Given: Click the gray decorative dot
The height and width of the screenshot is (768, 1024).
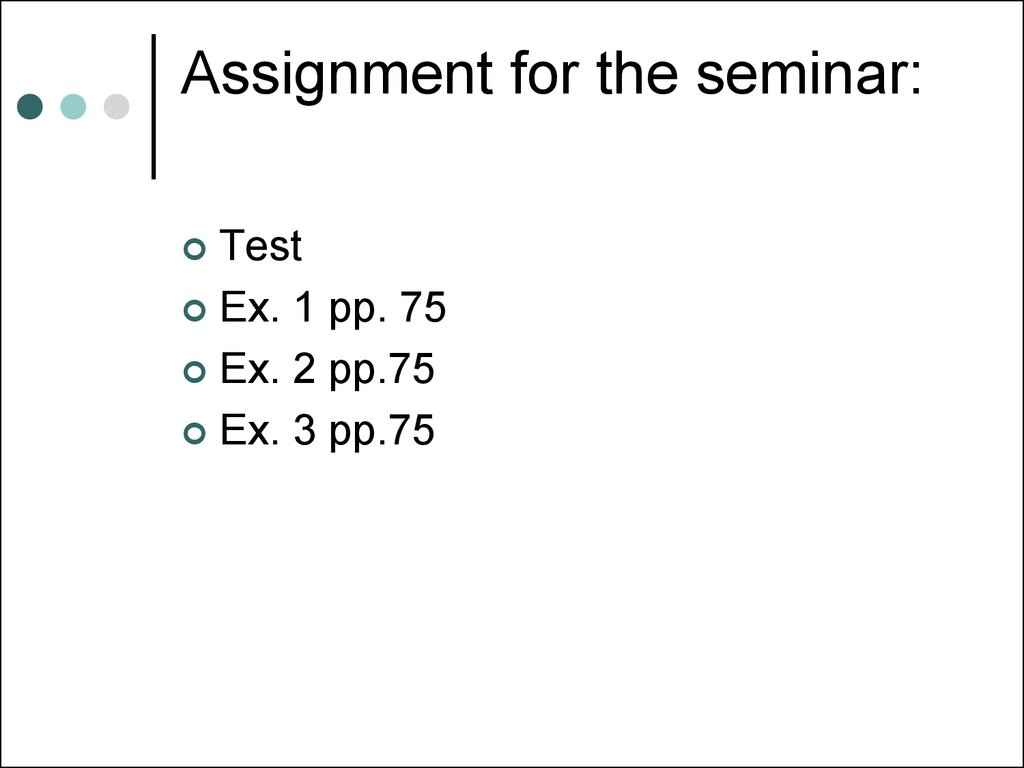Looking at the screenshot, I should point(117,106).
